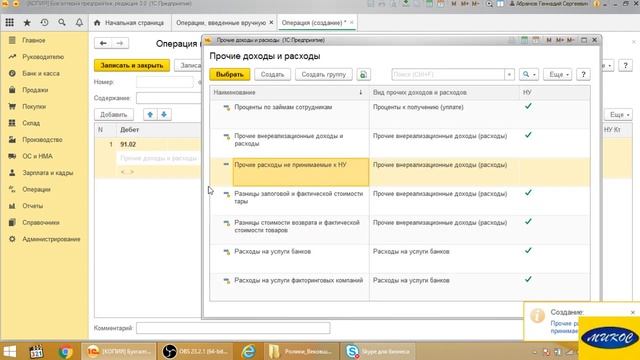Open Favorites star icon

(27, 23)
